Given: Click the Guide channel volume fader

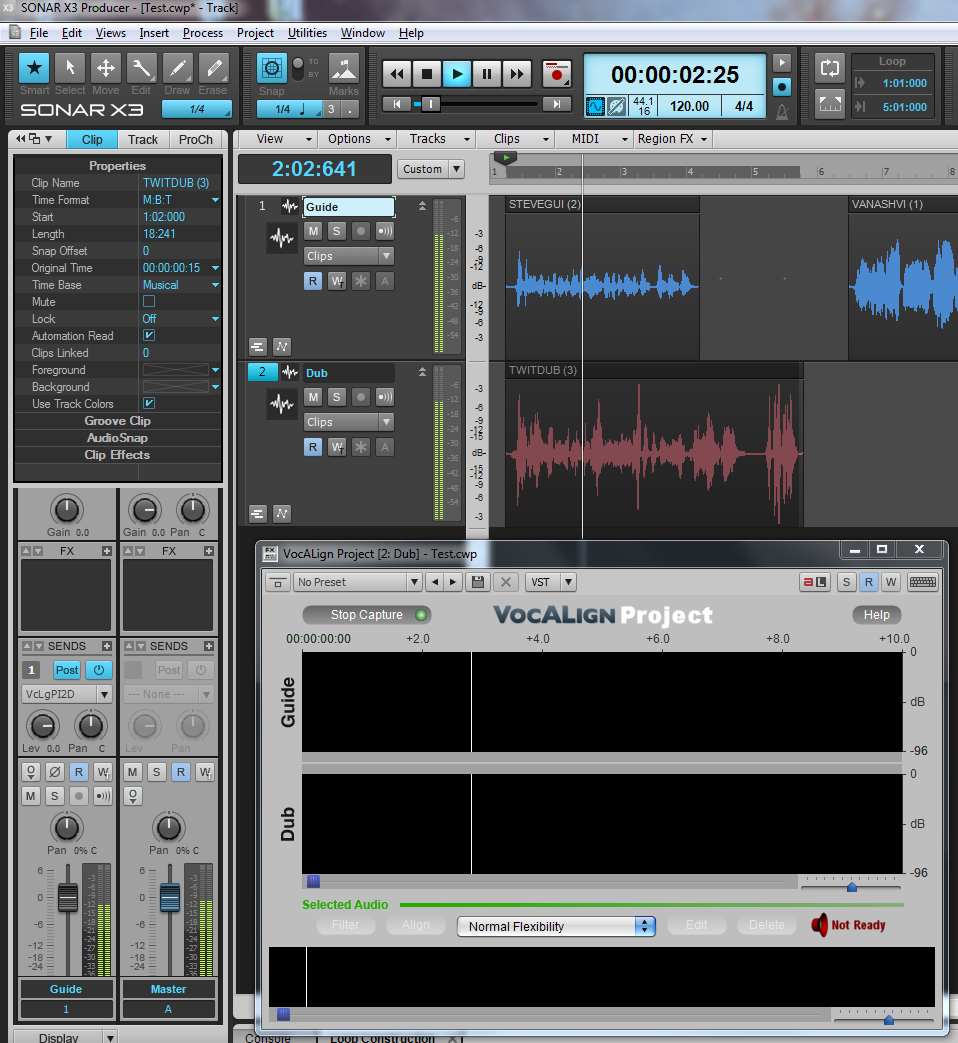Looking at the screenshot, I should (x=67, y=898).
